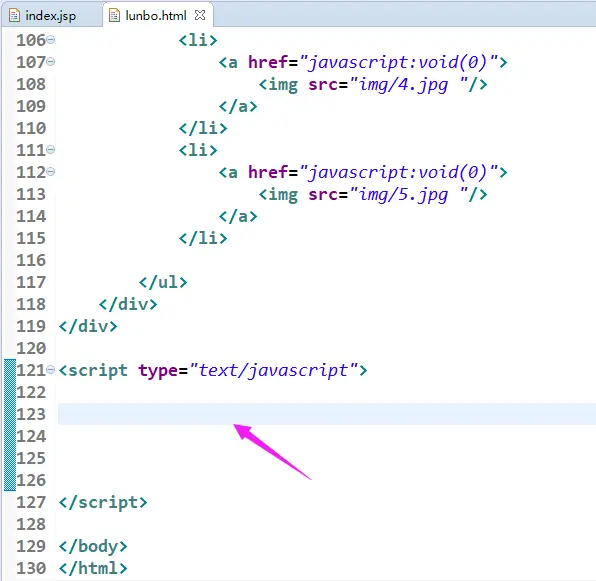
Task: Click the closing </script> tag
Action: point(103,502)
